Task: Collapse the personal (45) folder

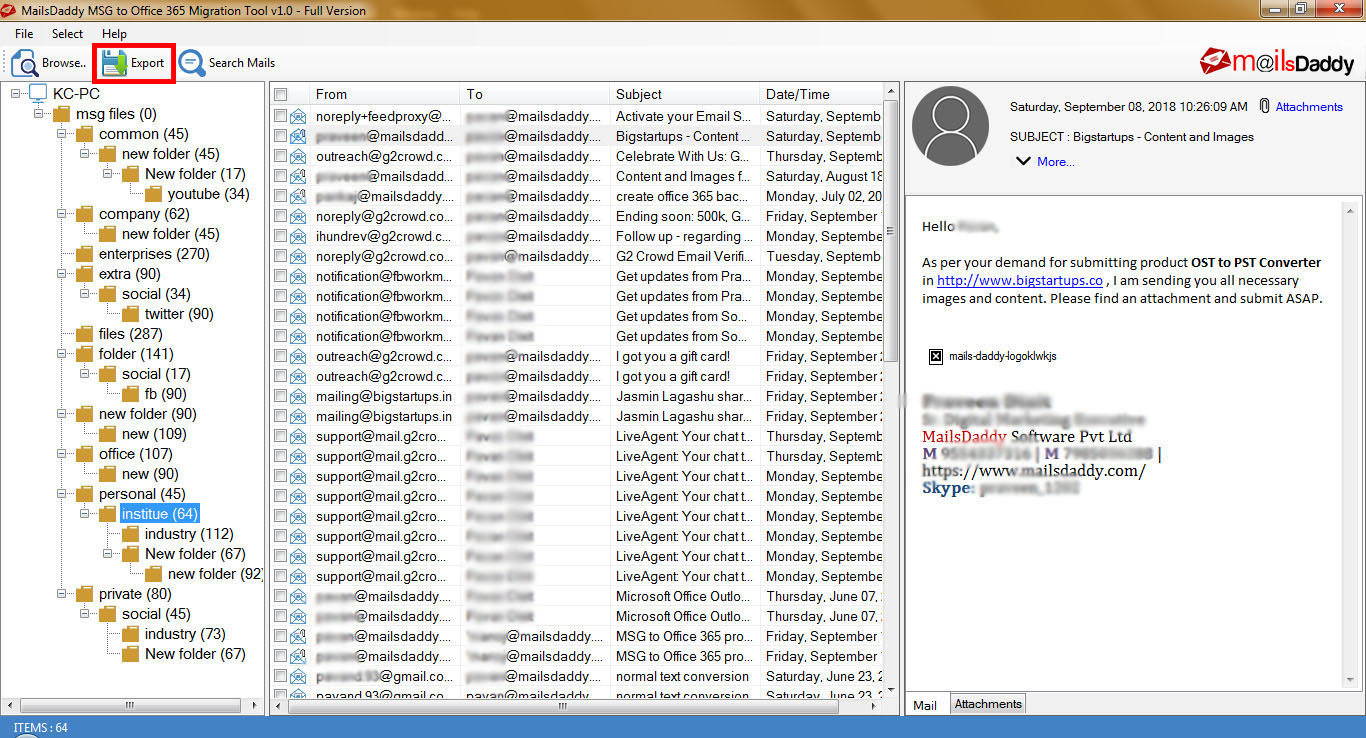Action: (x=62, y=494)
